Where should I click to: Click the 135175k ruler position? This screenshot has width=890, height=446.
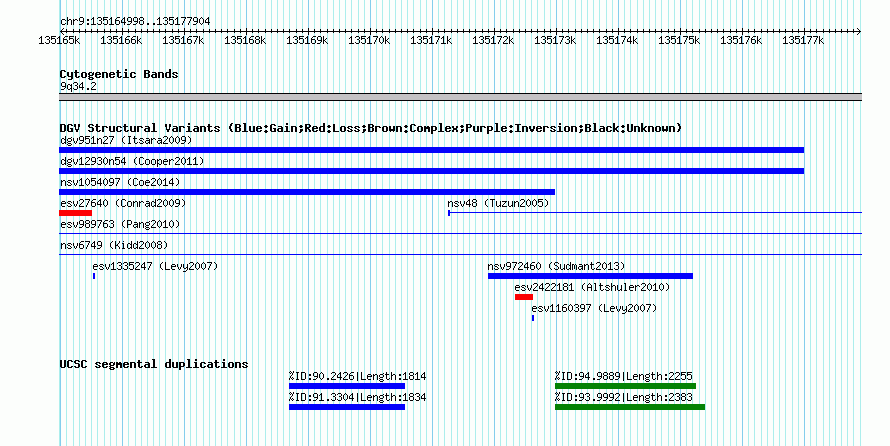(679, 40)
